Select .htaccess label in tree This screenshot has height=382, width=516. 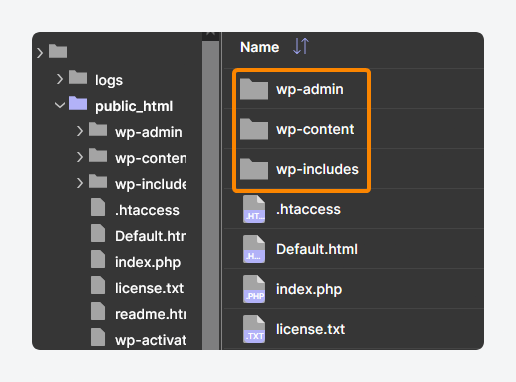[x=147, y=210]
